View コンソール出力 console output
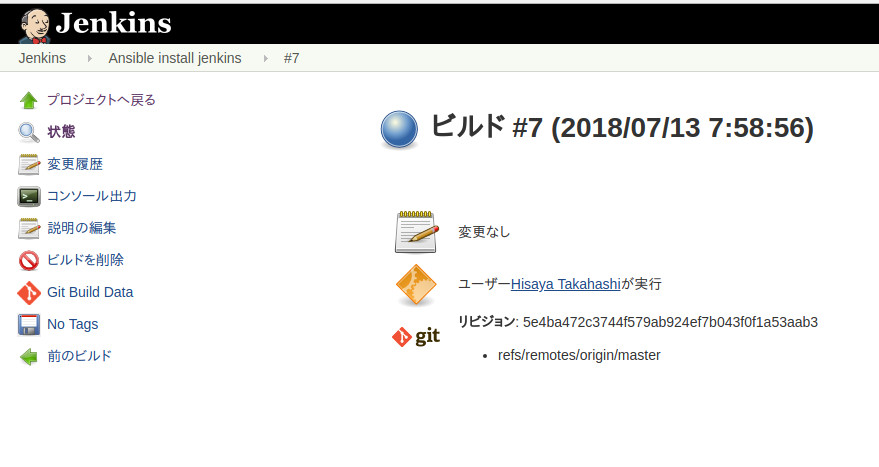Viewport: 879px width, 467px height. click(92, 196)
